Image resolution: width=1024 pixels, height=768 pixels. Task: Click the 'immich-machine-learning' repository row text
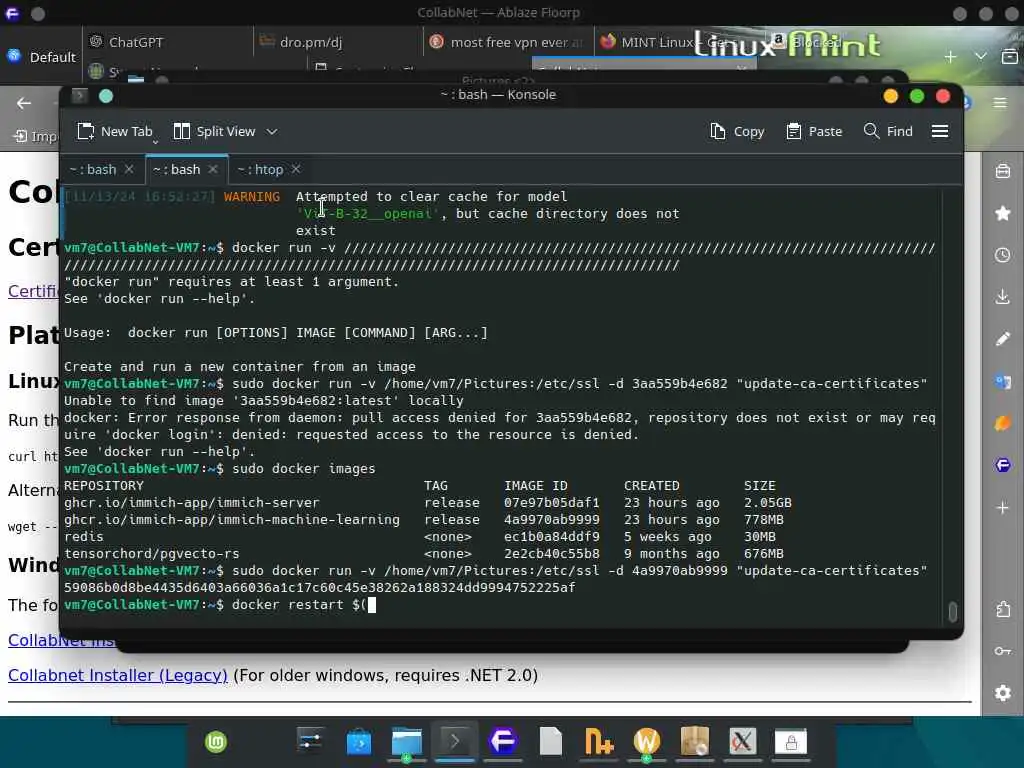232,520
